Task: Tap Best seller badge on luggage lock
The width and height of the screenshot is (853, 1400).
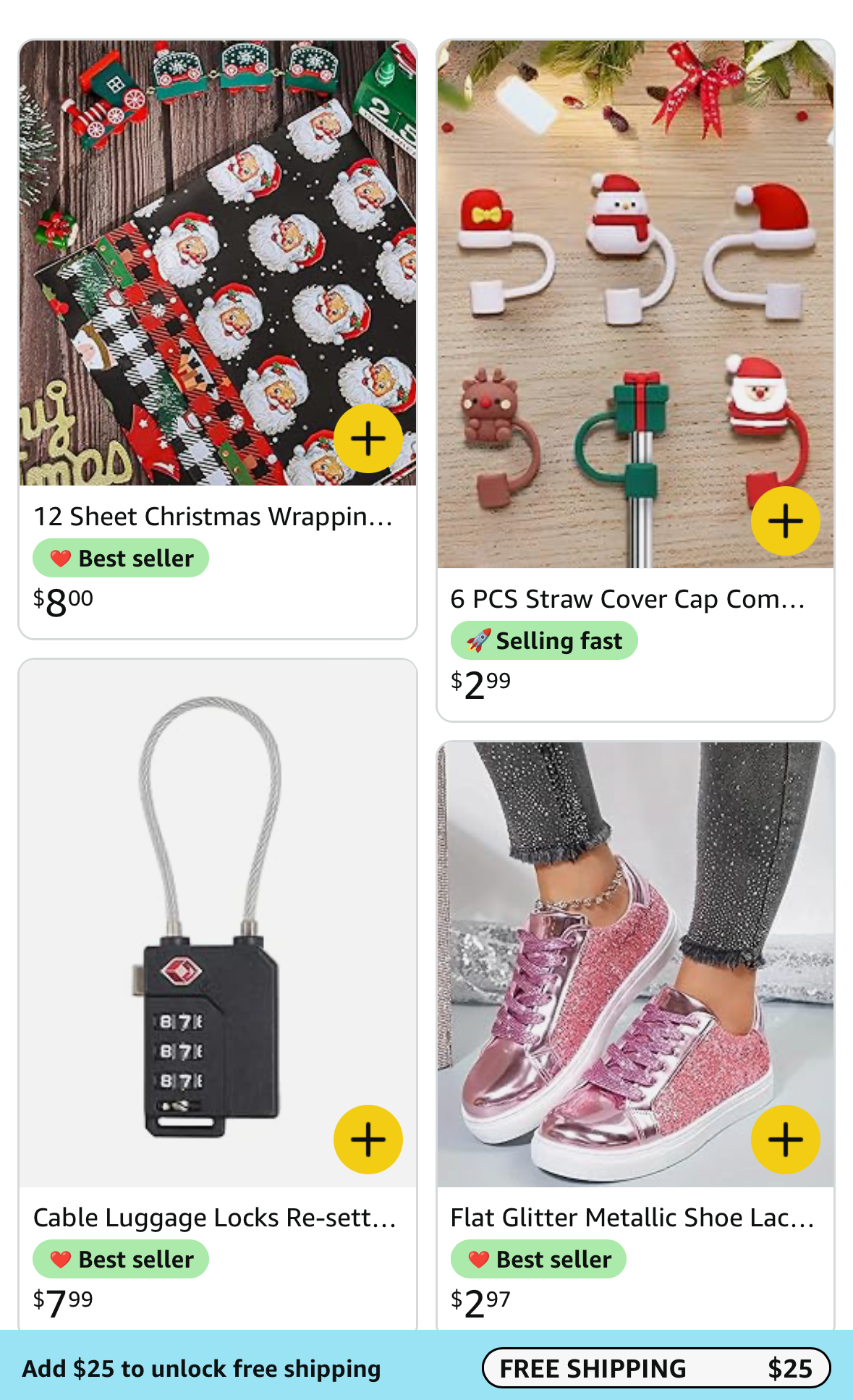Action: [x=121, y=1259]
